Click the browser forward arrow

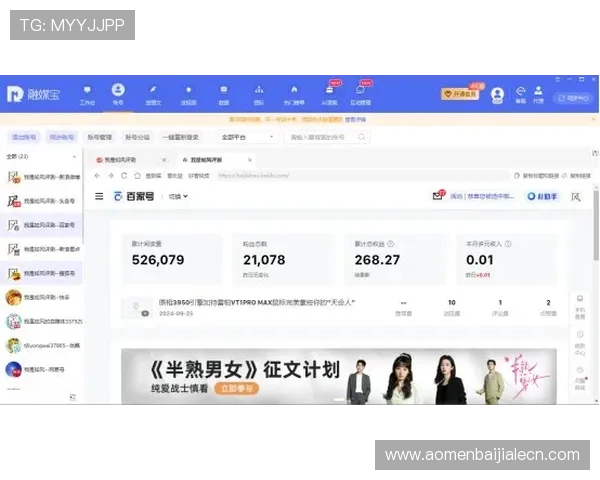tap(111, 176)
